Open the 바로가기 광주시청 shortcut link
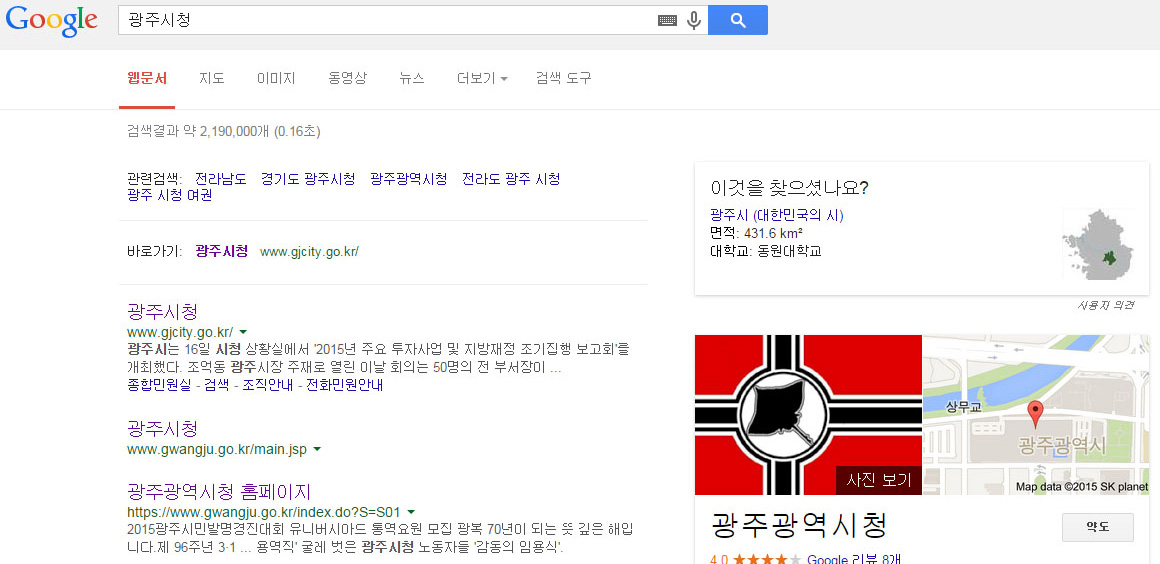The image size is (1160, 564). [222, 252]
